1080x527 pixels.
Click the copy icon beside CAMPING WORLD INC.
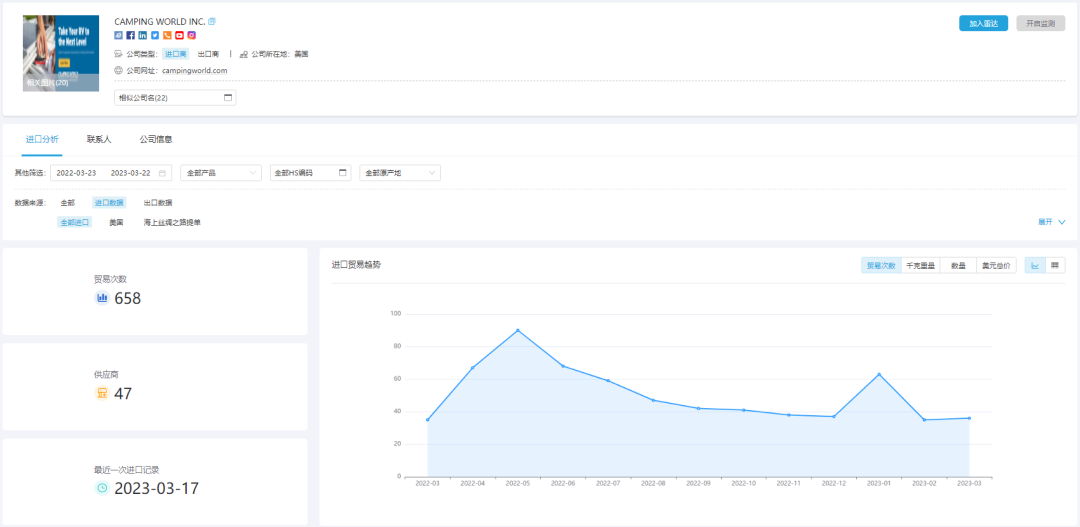coord(211,21)
